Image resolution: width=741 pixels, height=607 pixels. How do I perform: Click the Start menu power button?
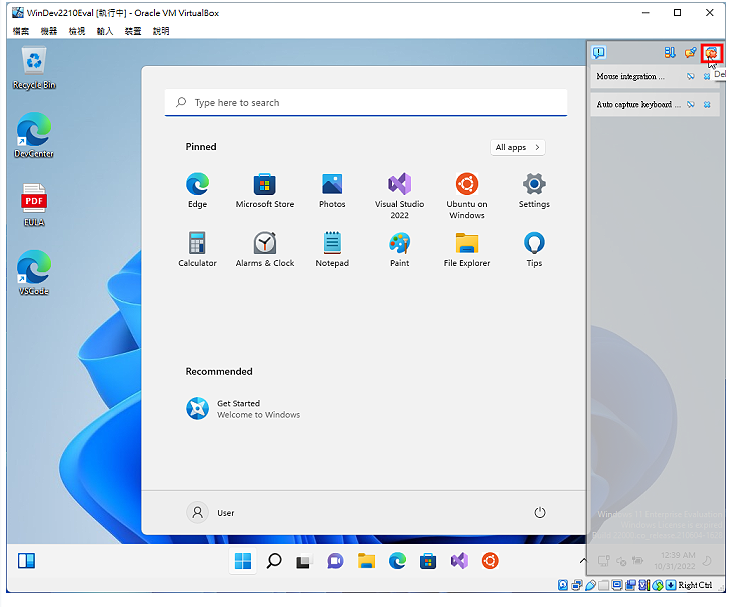point(540,512)
